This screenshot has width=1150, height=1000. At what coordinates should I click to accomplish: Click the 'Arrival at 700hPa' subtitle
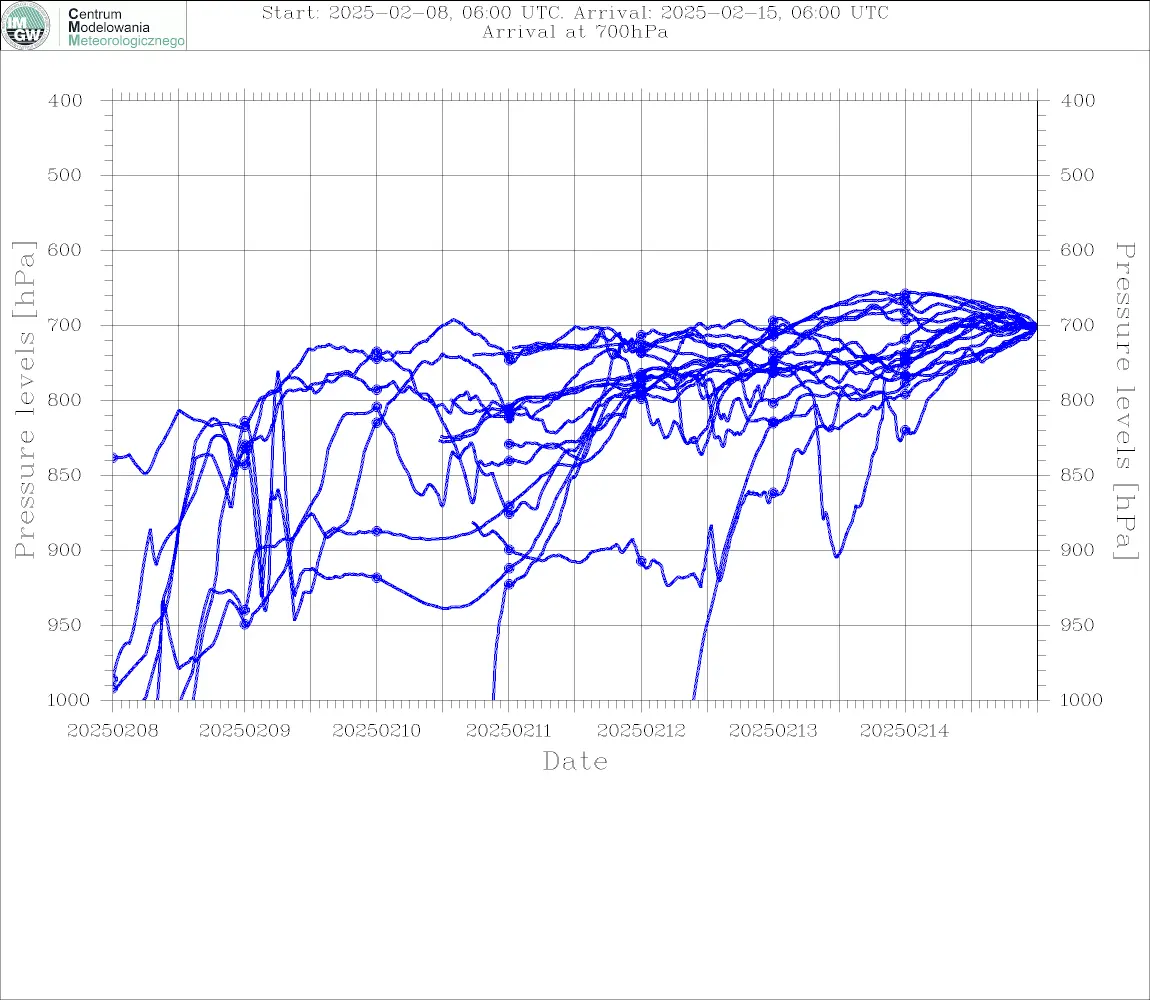(x=575, y=32)
